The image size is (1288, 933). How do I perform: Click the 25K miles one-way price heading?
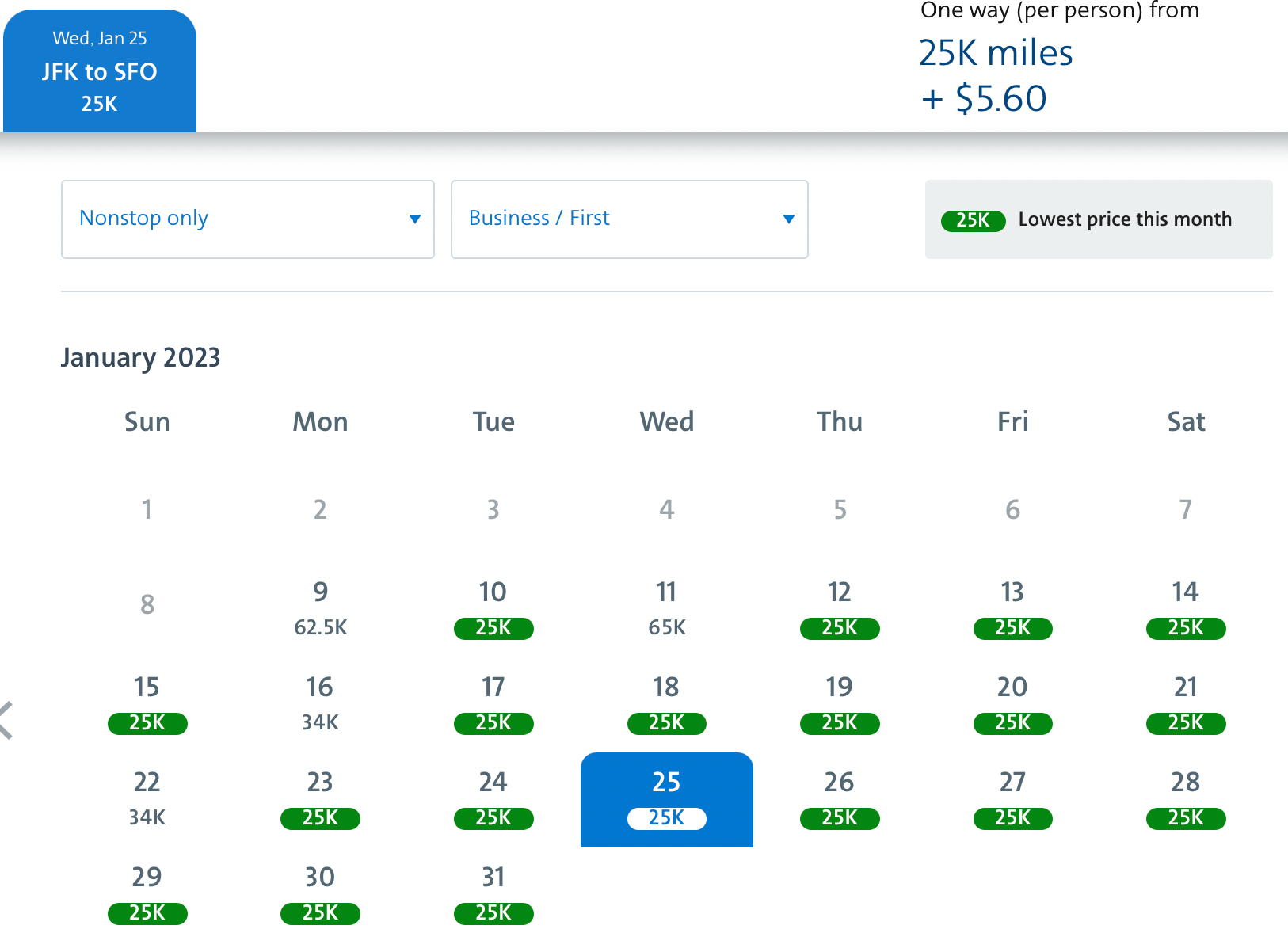point(996,52)
